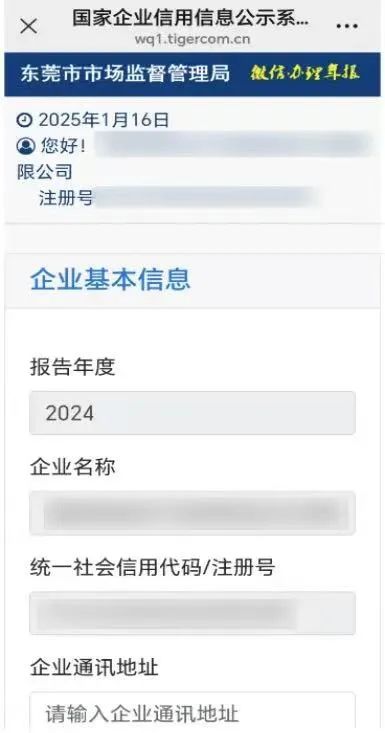This screenshot has height=733, width=385.
Task: Tap the 东莞市市场监督管理局 banner title
Action: coord(125,74)
